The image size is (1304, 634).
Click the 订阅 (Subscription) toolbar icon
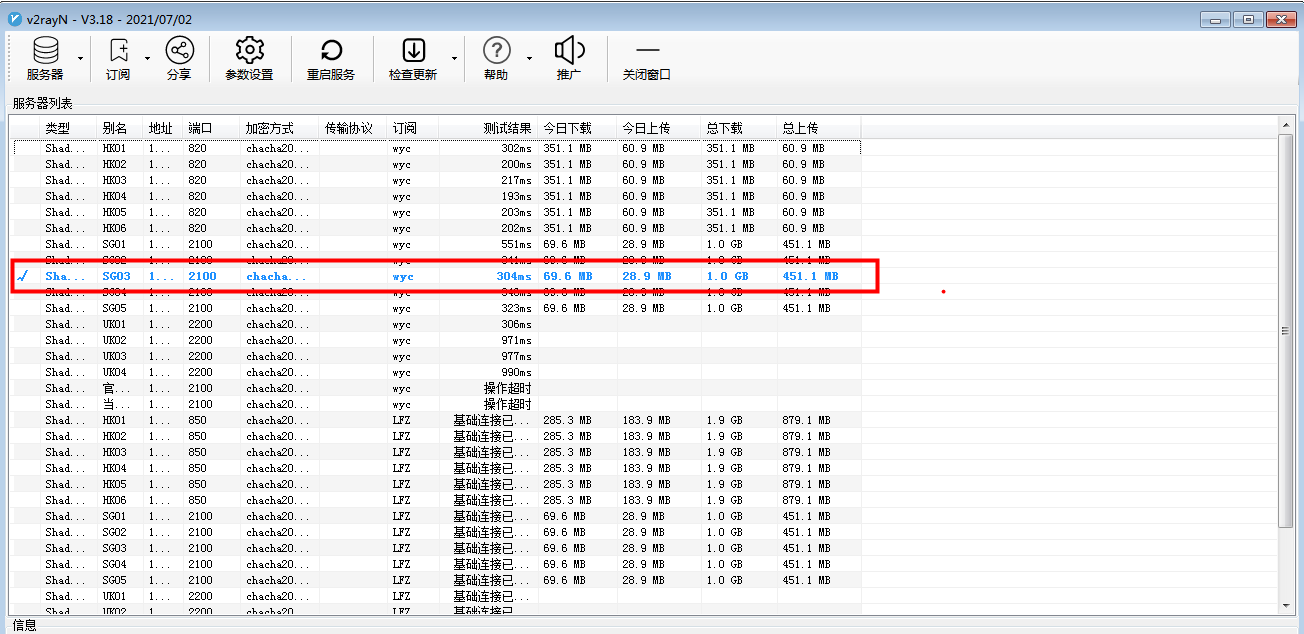118,51
